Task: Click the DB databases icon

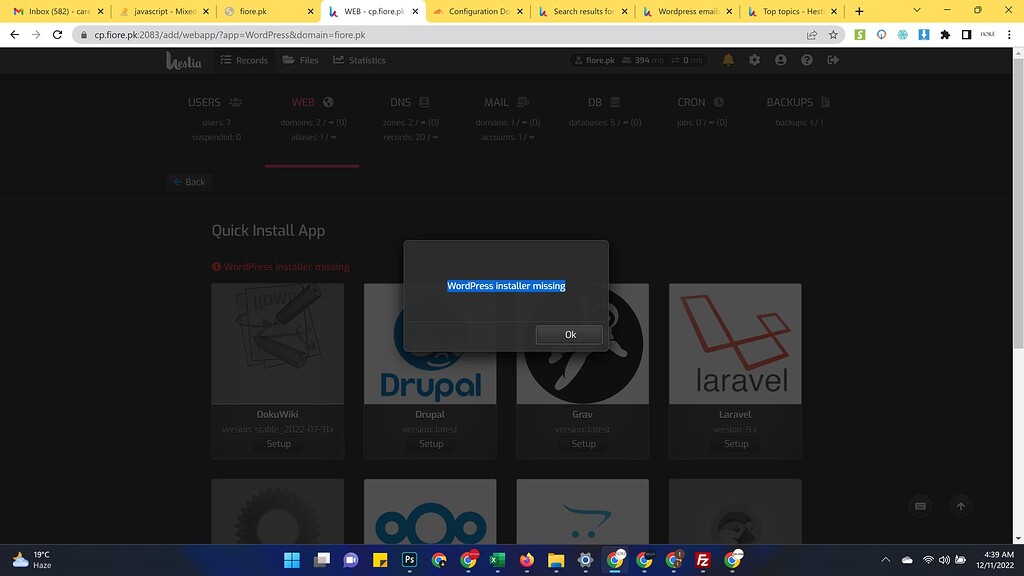Action: 614,101
